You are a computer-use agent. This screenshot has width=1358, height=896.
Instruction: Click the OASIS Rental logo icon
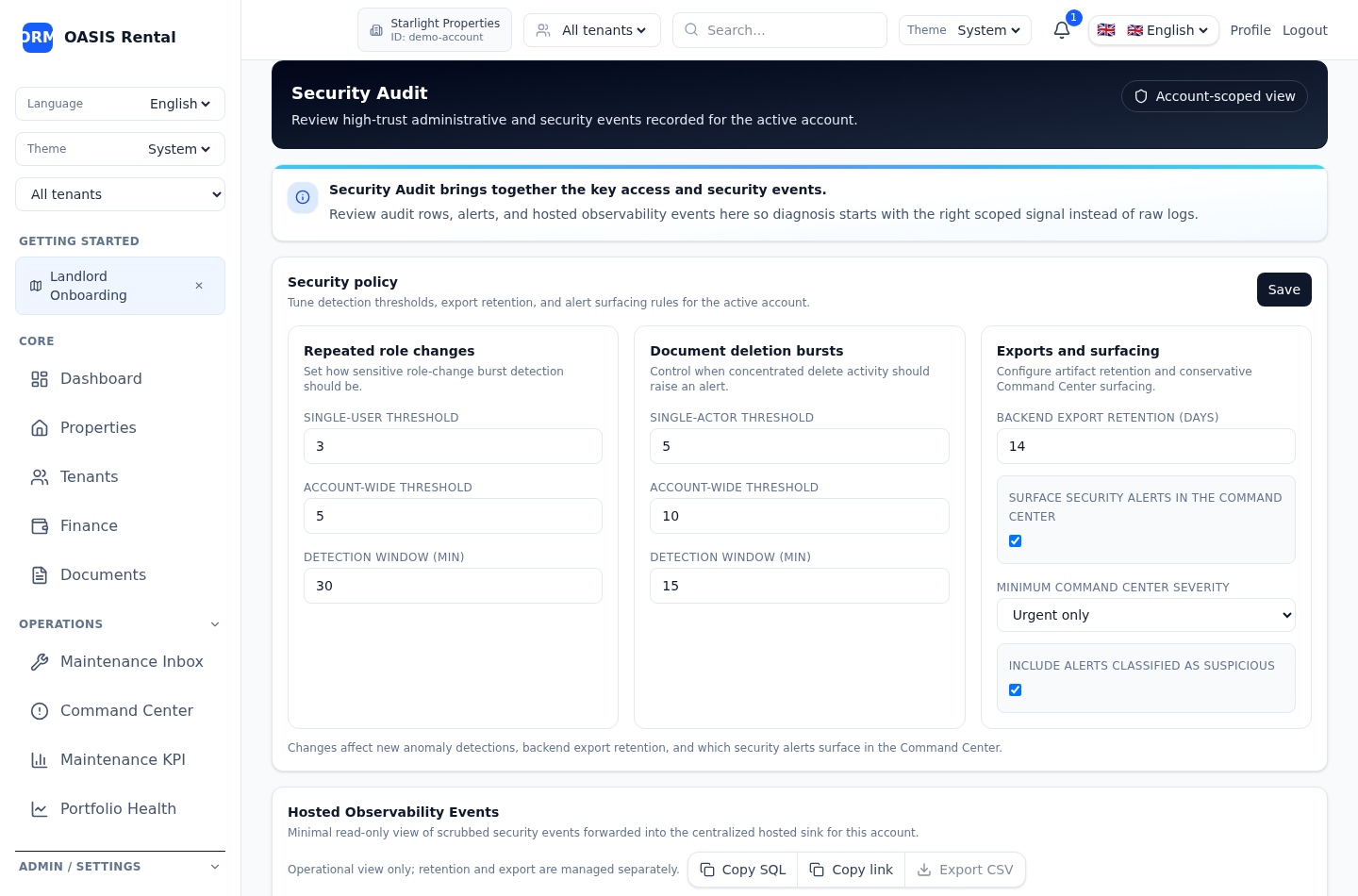coord(38,37)
